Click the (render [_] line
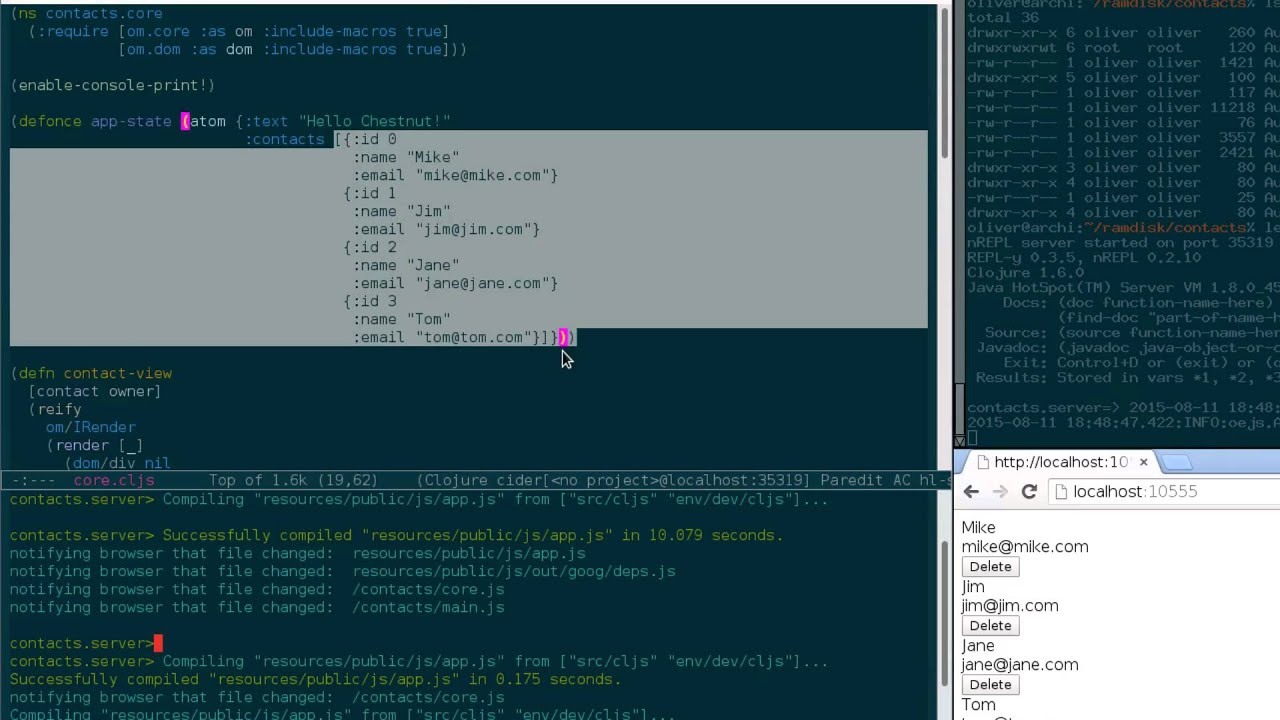 point(95,446)
